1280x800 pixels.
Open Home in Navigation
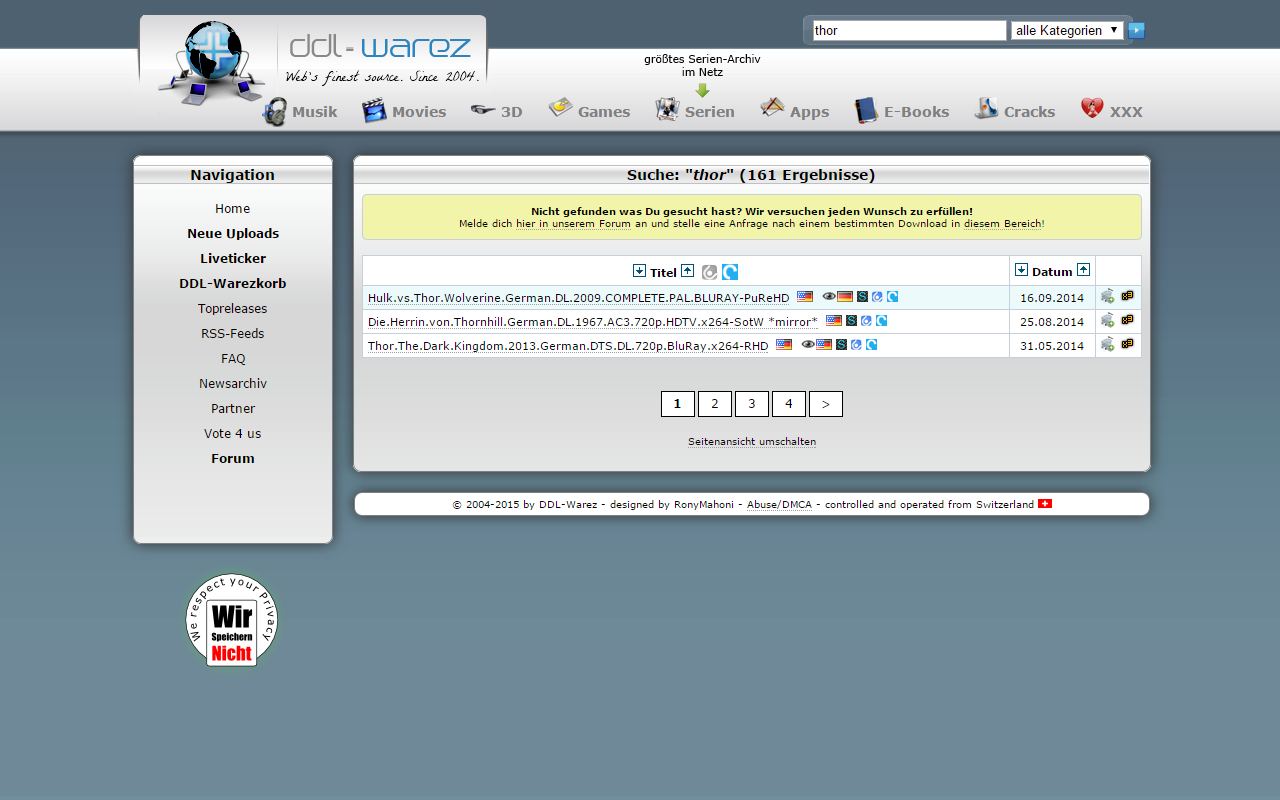233,209
